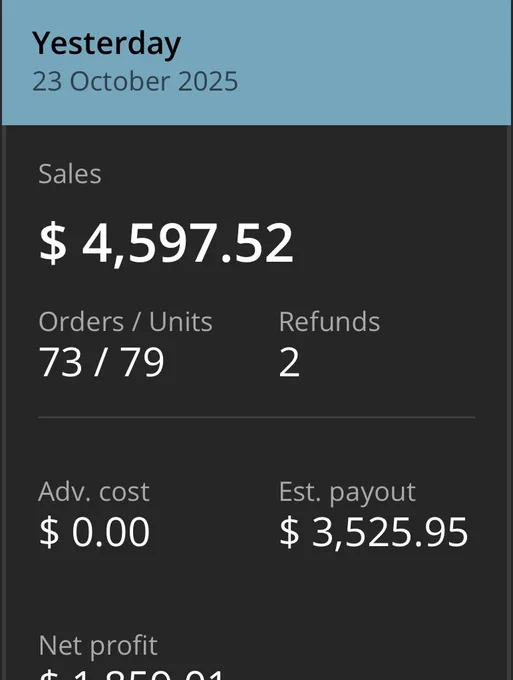View the partially visible net profit value
Screen dimensions: 513x680
(131, 674)
